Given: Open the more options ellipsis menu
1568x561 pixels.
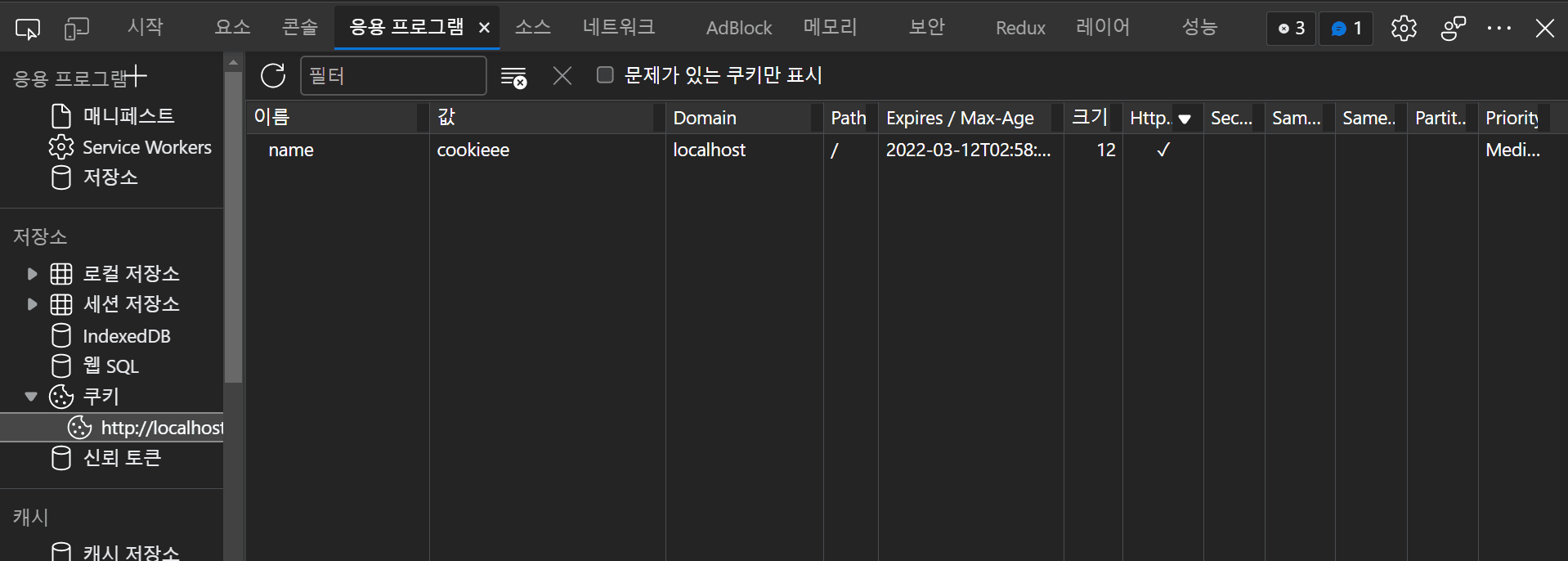Looking at the screenshot, I should click(x=1499, y=29).
